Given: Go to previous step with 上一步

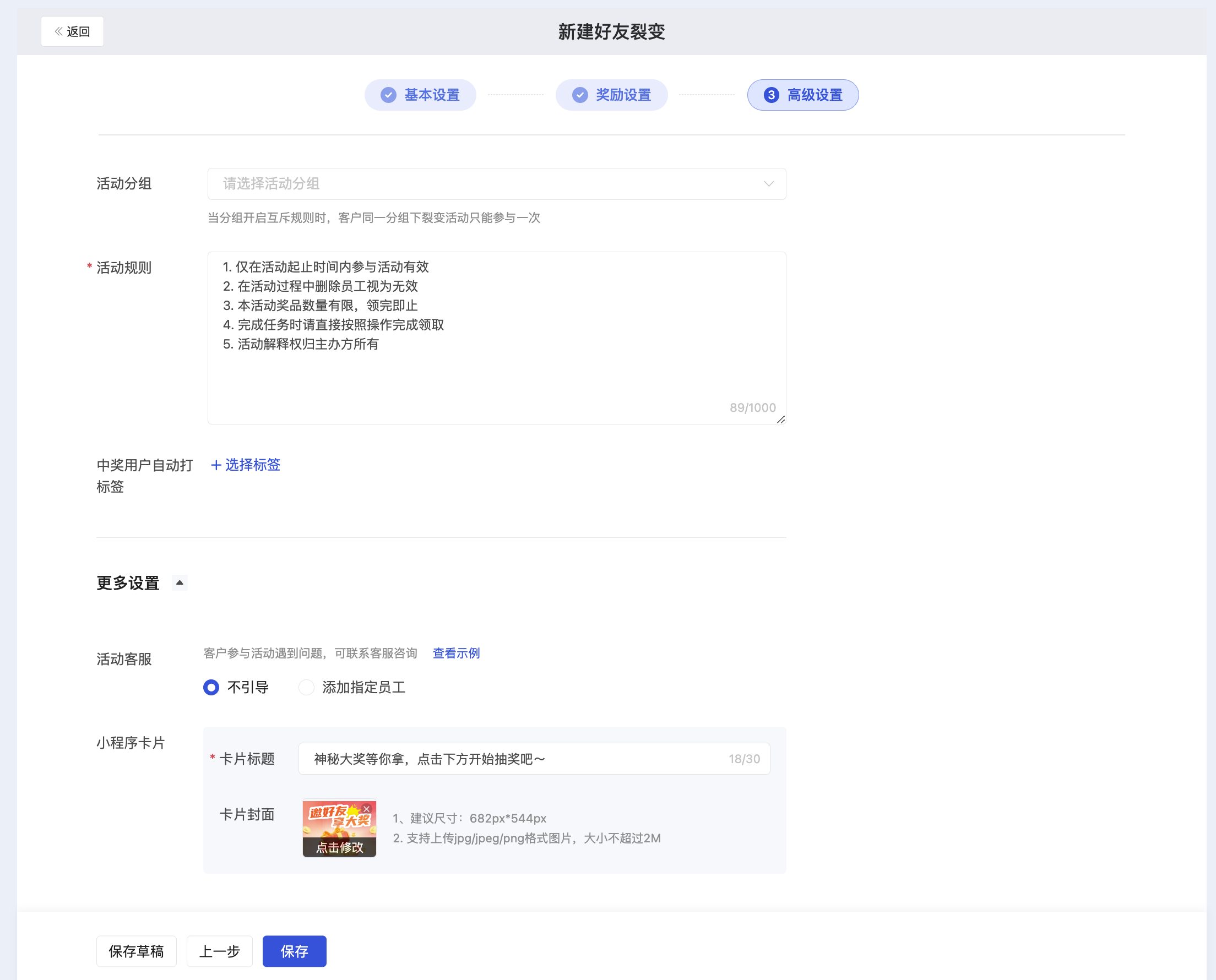Looking at the screenshot, I should tap(220, 952).
